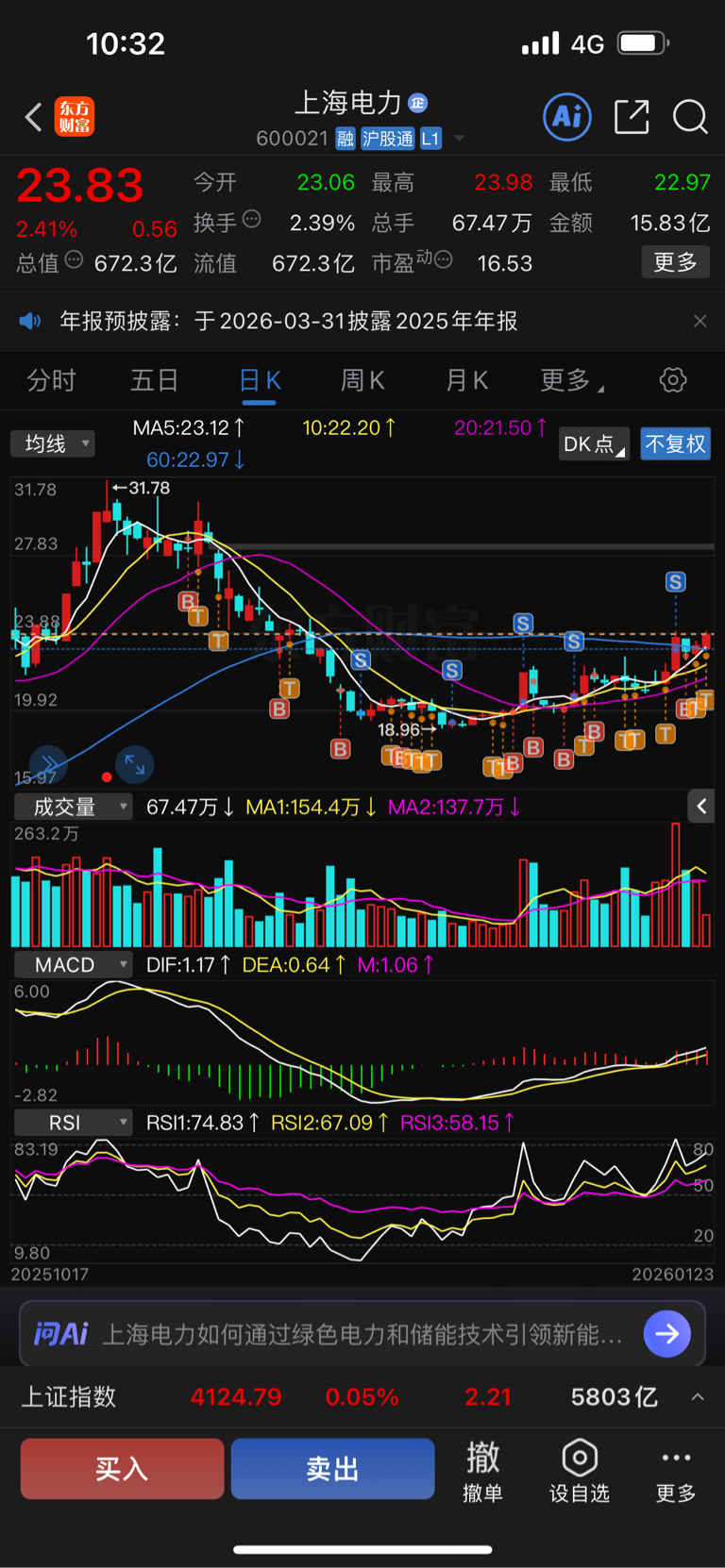725x1568 pixels.
Task: Tap the 上海电力 stock title
Action: click(x=348, y=103)
